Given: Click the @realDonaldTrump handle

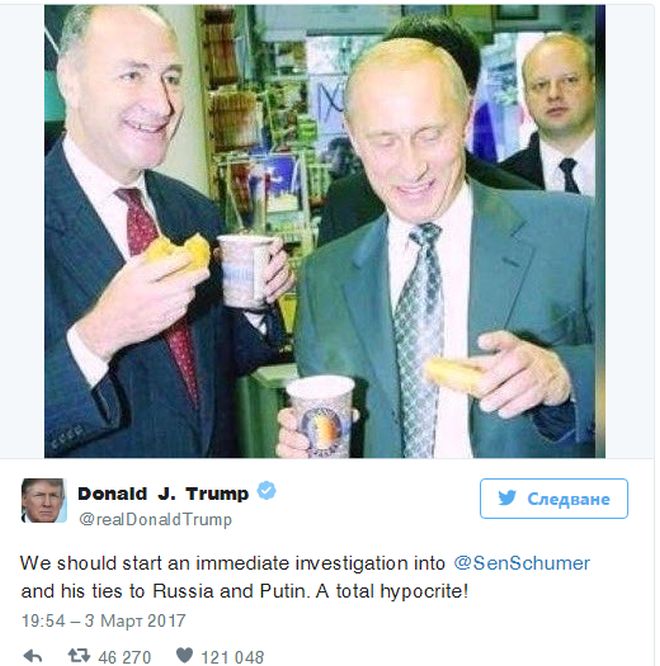Looking at the screenshot, I should click(155, 519).
